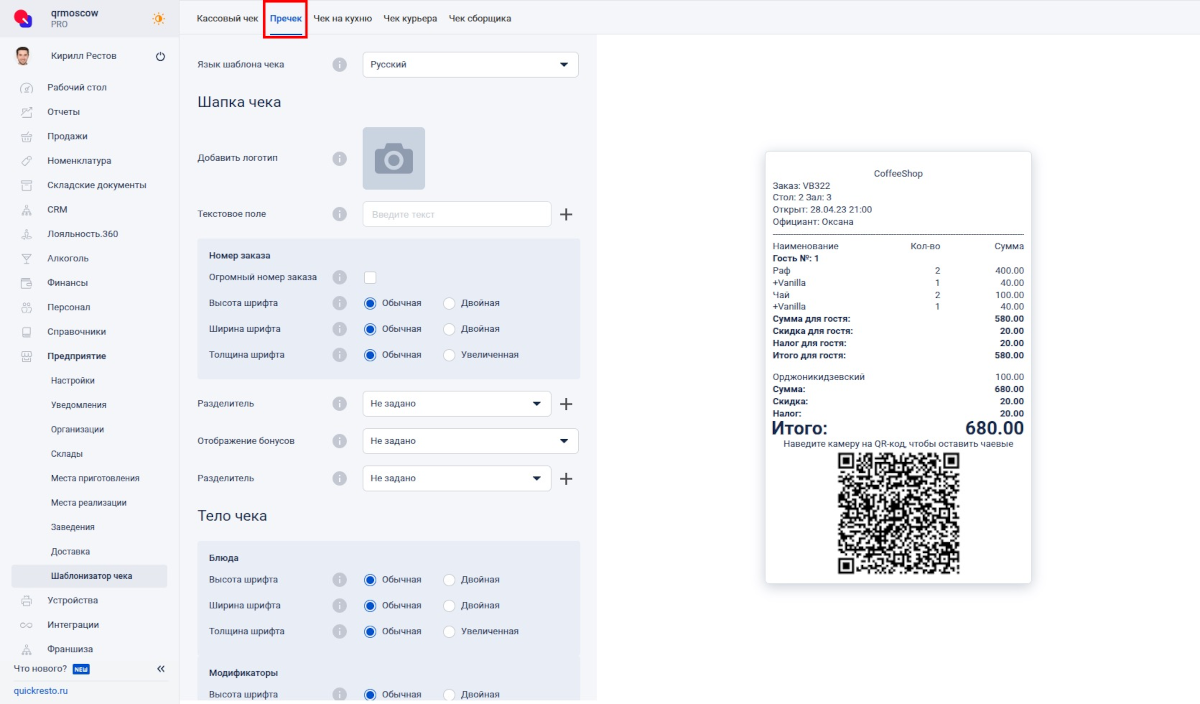
Task: Click the logout power icon
Action: tap(160, 56)
